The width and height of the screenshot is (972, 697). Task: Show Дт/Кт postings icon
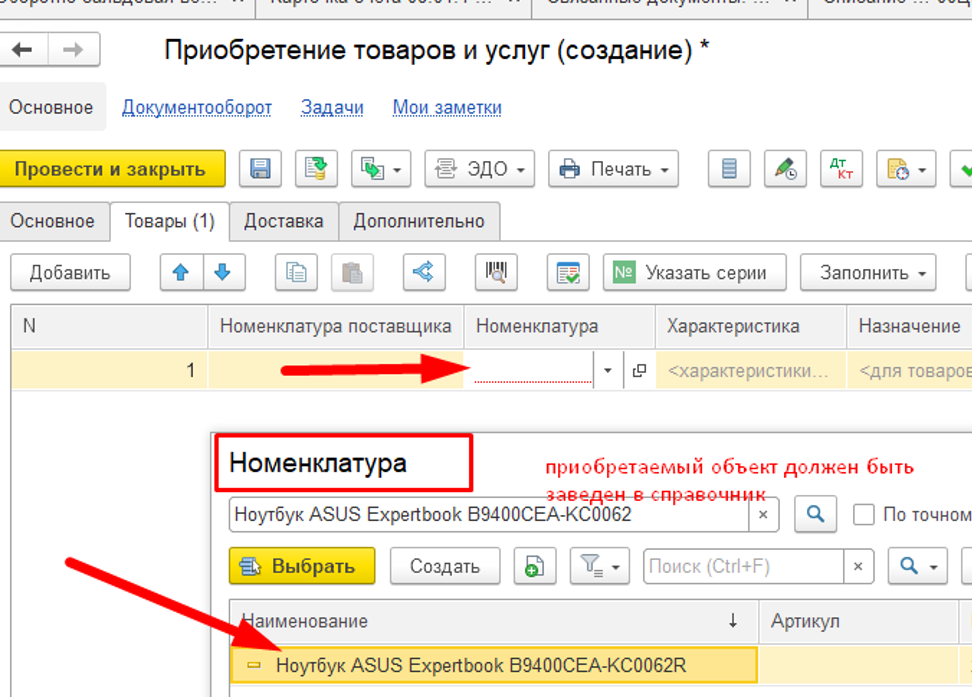pyautogui.click(x=841, y=169)
